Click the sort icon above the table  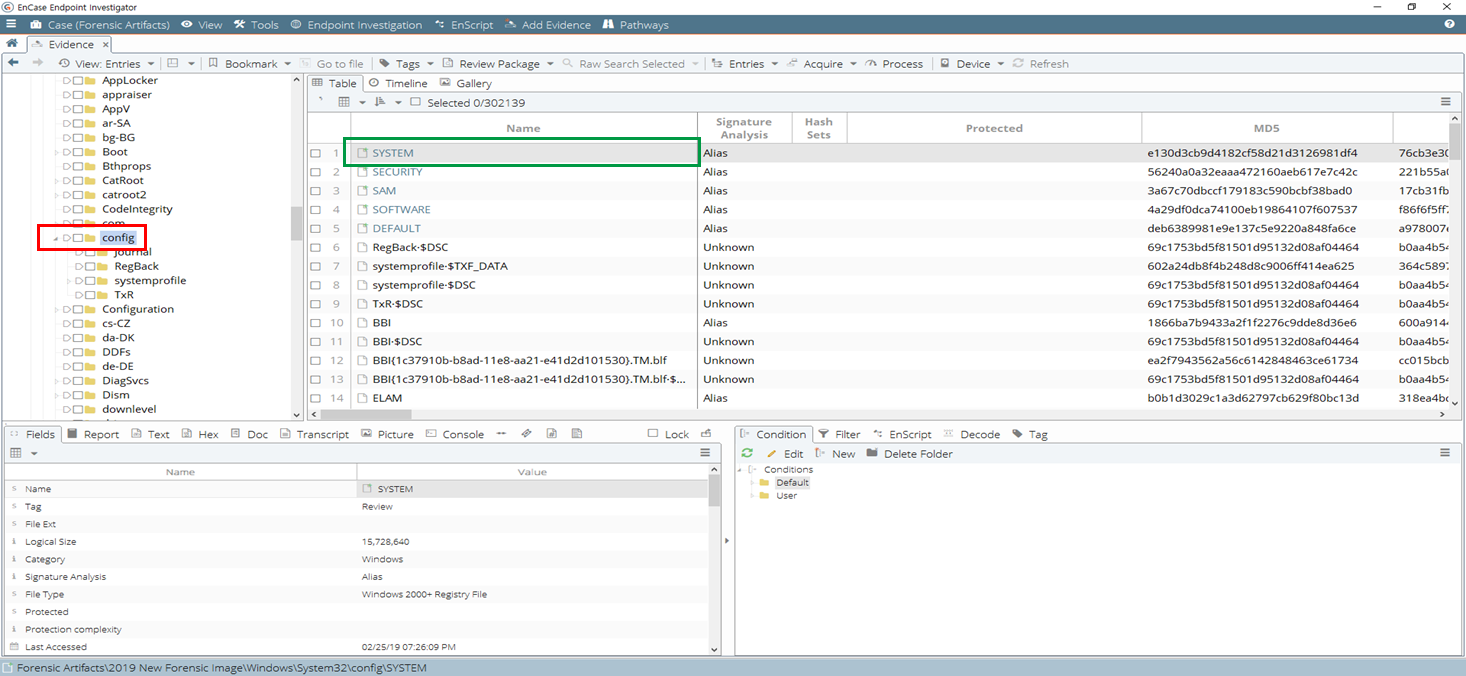[x=379, y=102]
